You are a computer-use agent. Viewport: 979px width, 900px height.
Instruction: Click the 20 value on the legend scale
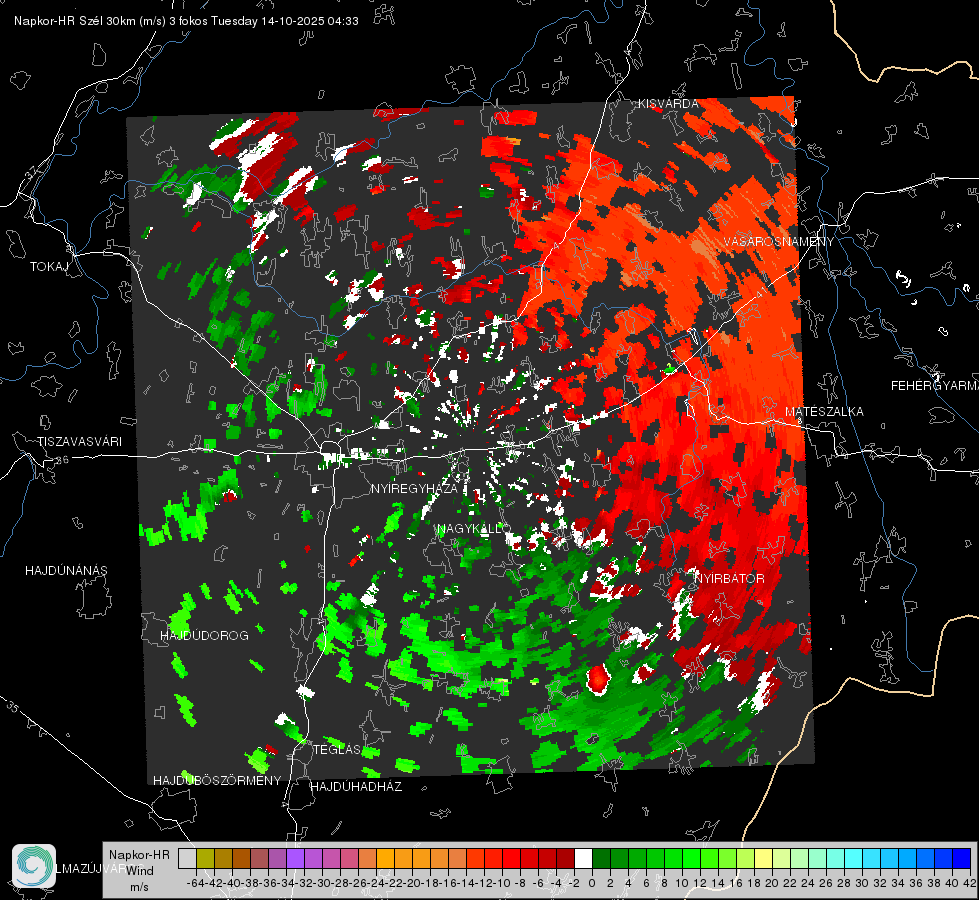[772, 883]
